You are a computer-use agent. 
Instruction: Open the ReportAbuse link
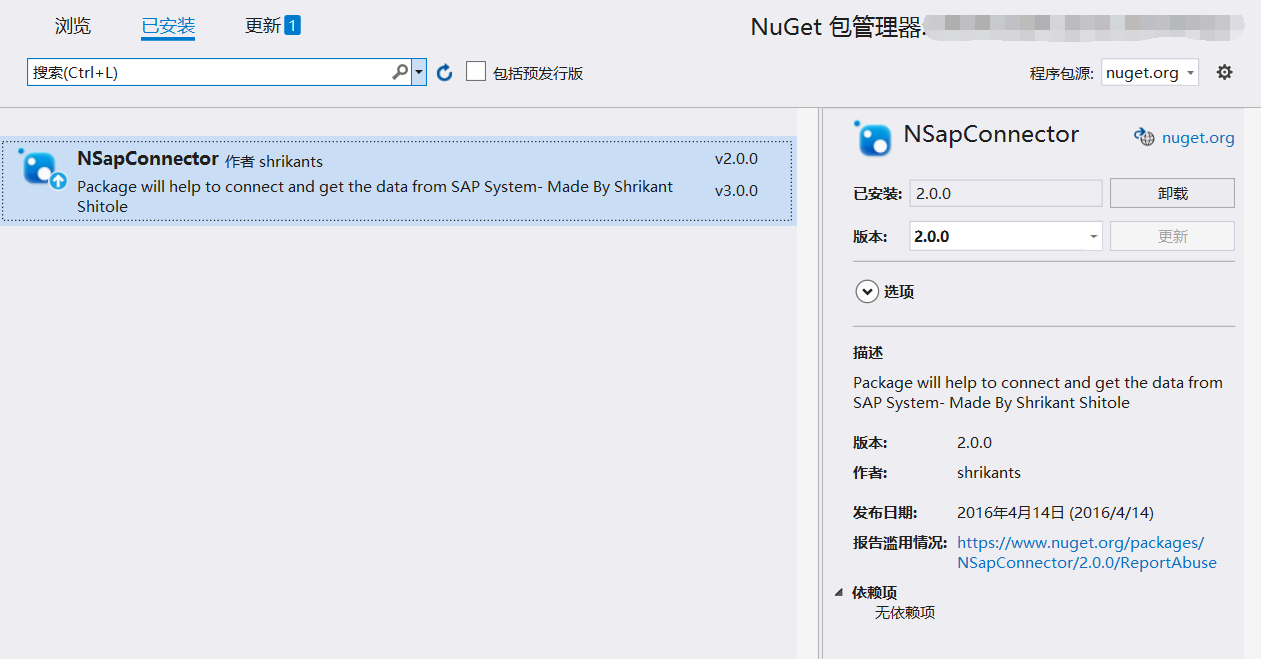point(1086,553)
